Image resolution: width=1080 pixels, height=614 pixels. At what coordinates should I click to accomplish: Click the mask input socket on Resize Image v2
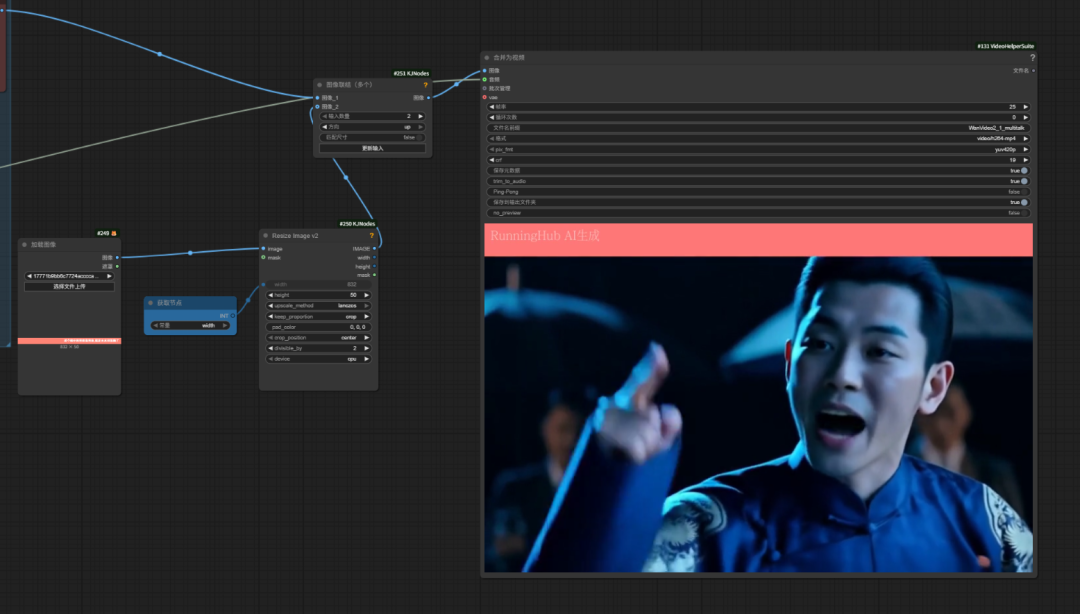263,258
